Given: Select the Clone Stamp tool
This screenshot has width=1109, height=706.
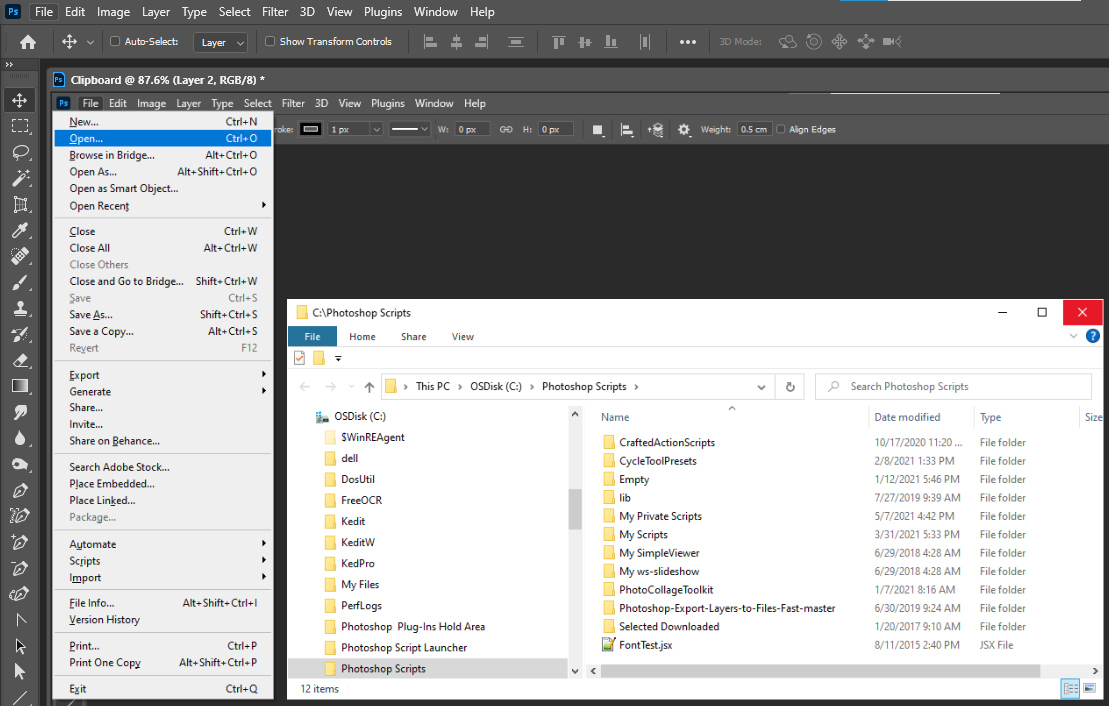Looking at the screenshot, I should 20,308.
